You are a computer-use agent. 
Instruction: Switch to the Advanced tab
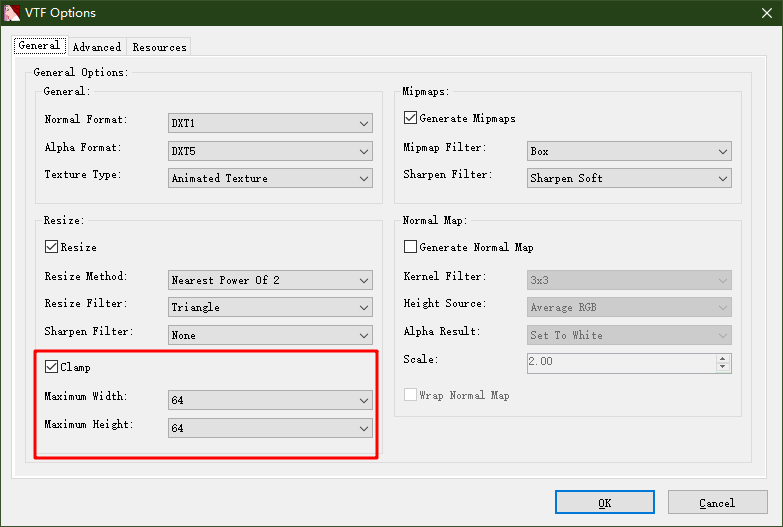click(x=97, y=47)
